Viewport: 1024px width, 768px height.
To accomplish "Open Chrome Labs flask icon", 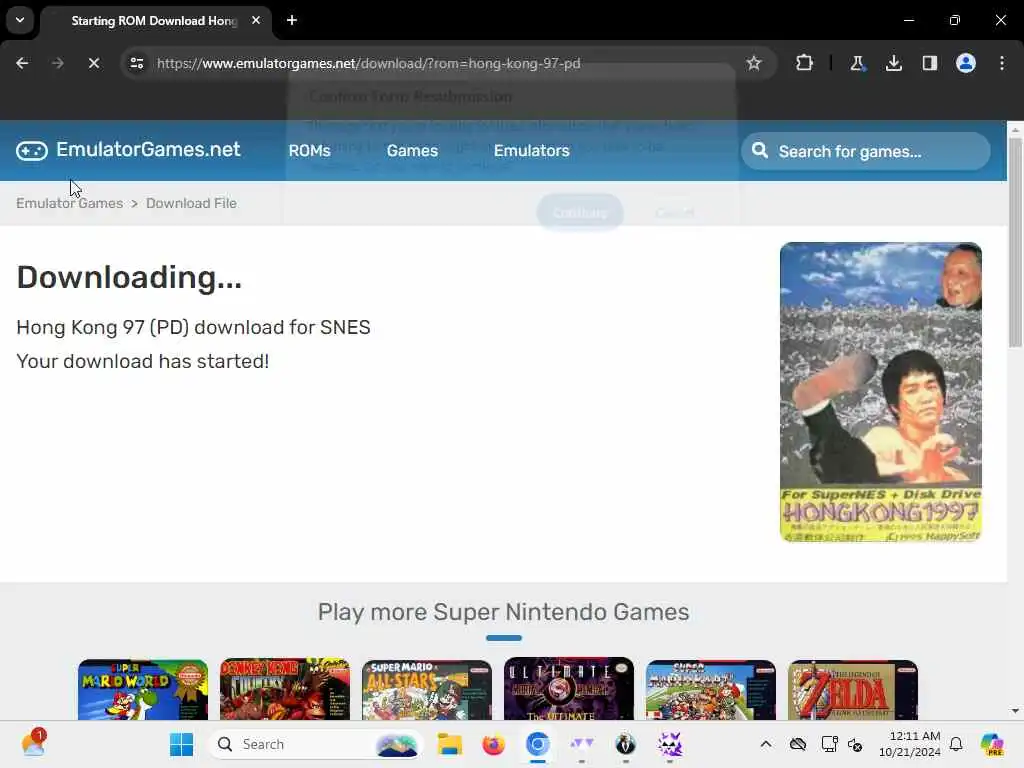I will (x=857, y=63).
